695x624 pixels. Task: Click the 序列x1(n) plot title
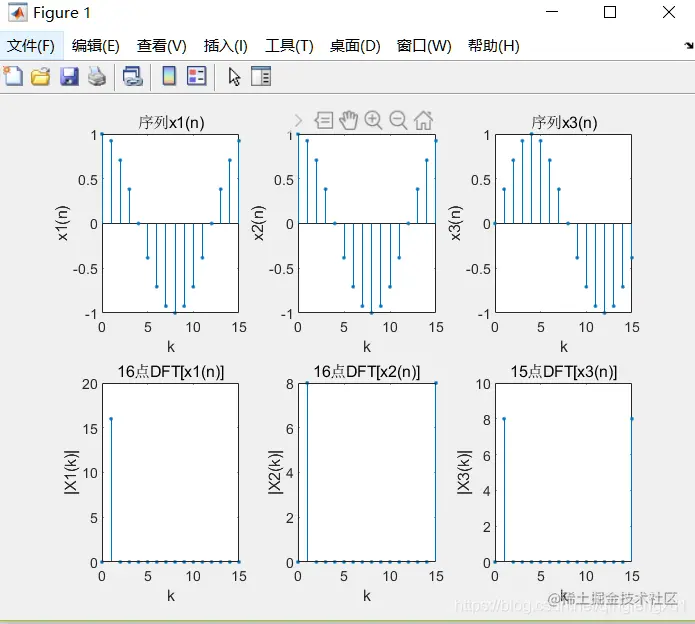tap(171, 122)
